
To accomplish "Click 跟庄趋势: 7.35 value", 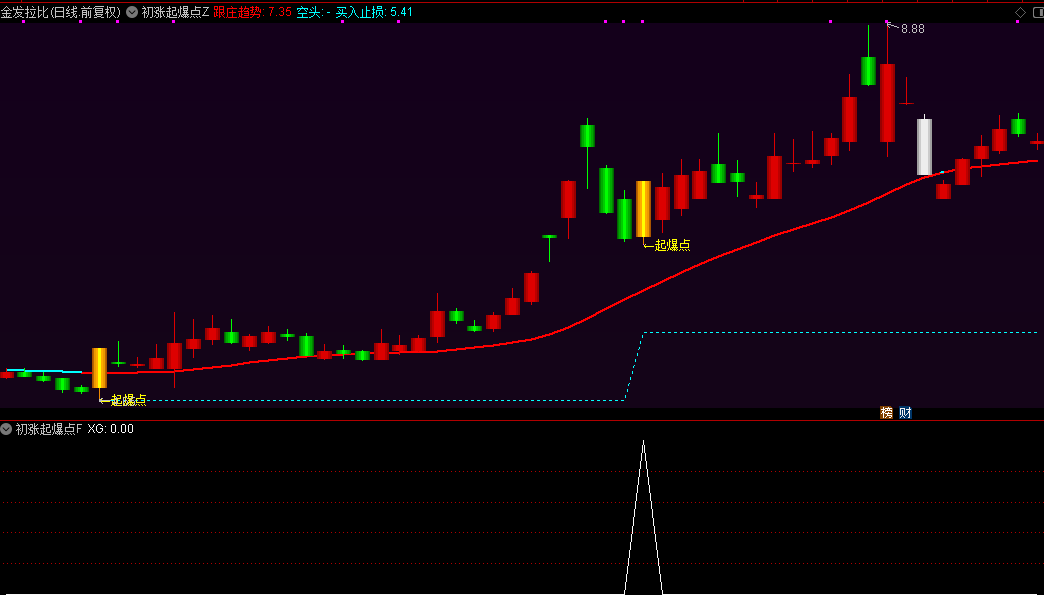I will (x=252, y=12).
